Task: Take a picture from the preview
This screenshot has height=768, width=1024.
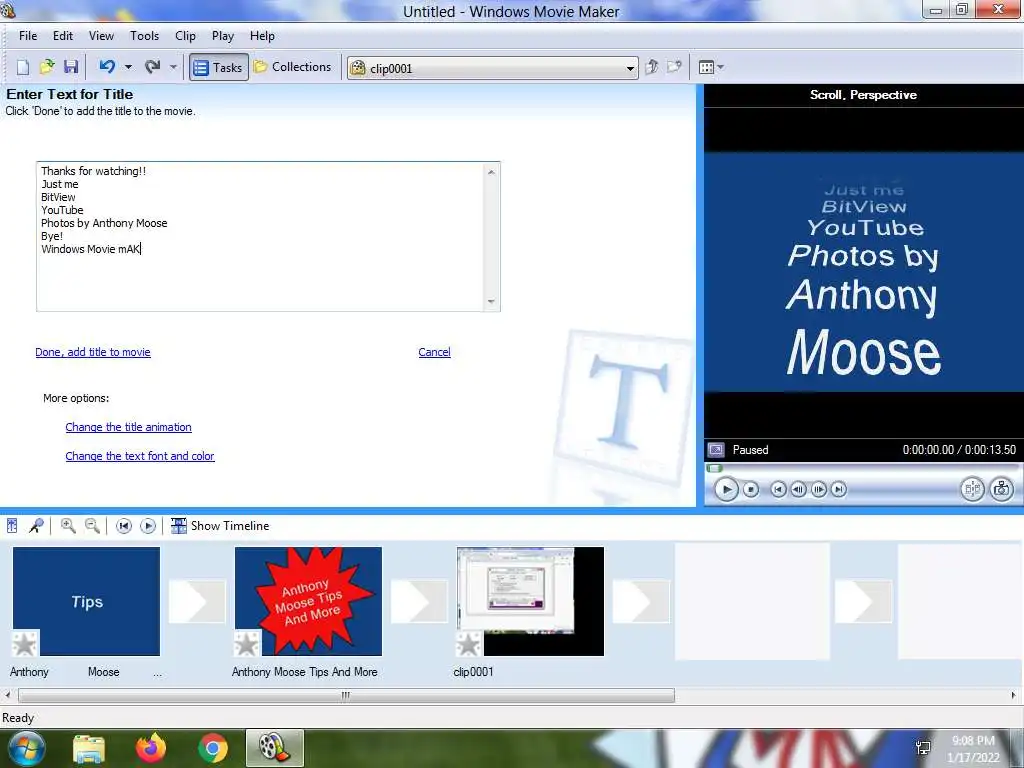Action: coord(1002,489)
